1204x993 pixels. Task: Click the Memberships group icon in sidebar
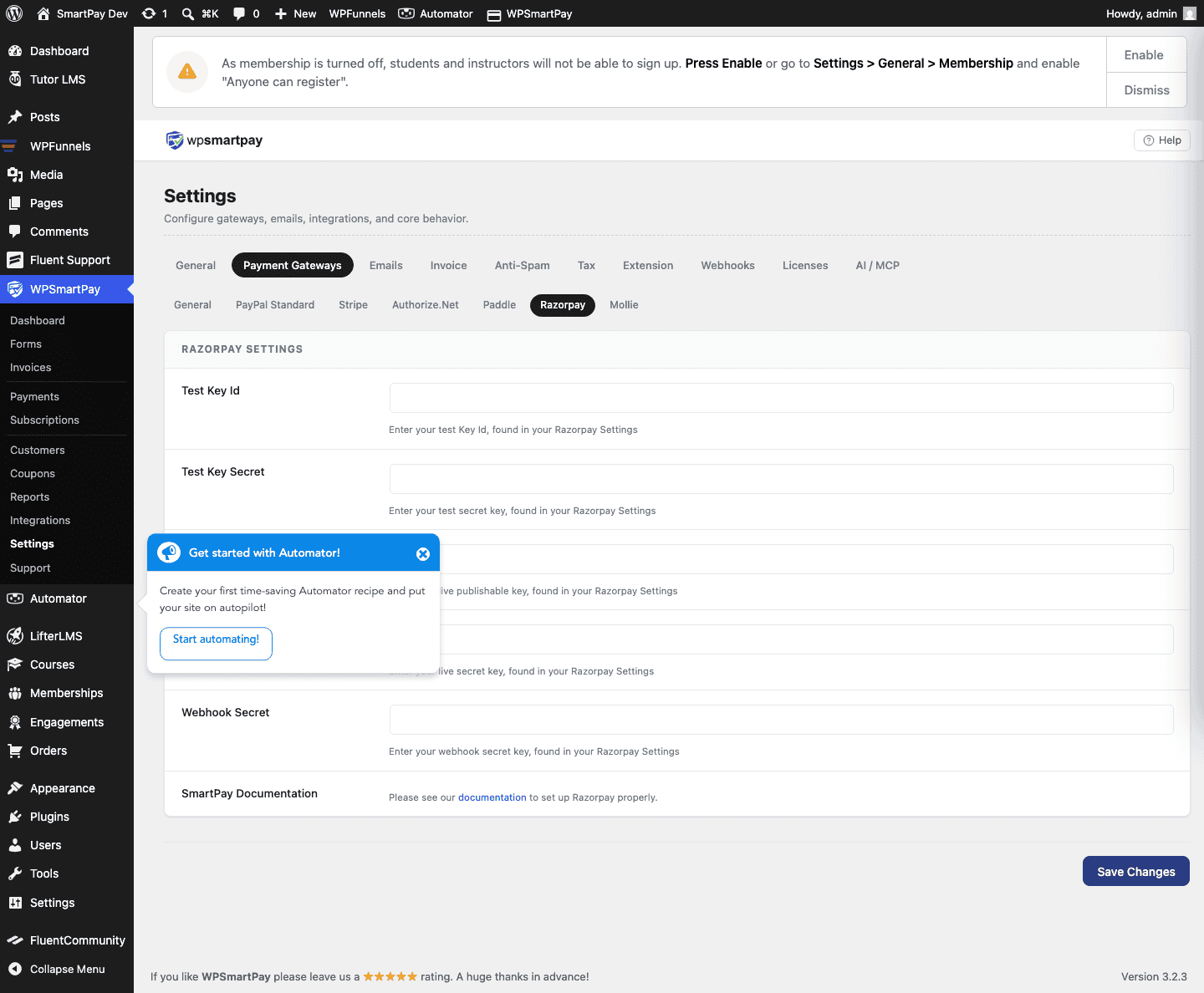tap(15, 693)
